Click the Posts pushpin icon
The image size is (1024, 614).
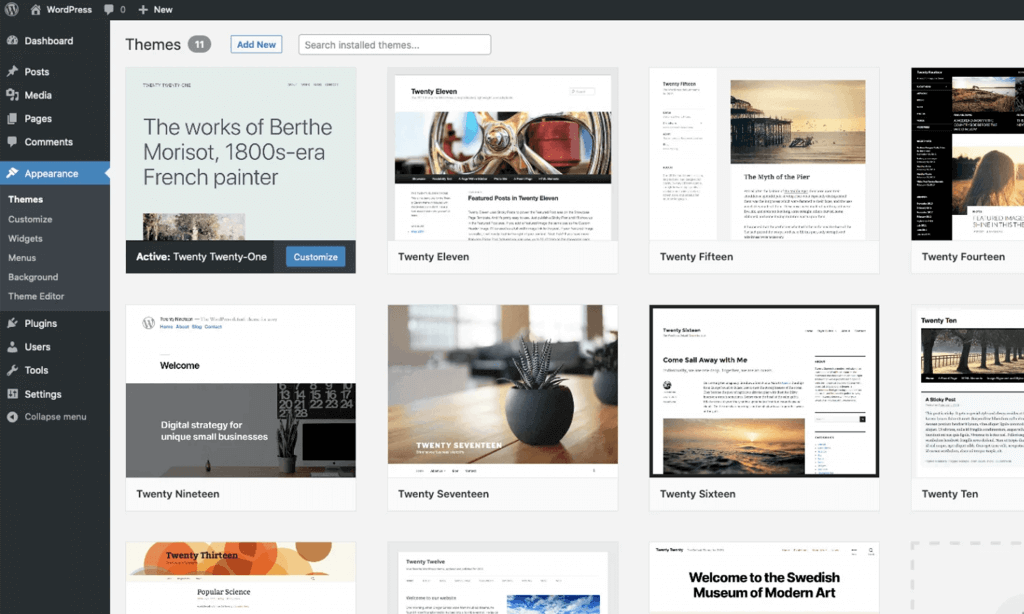12,71
